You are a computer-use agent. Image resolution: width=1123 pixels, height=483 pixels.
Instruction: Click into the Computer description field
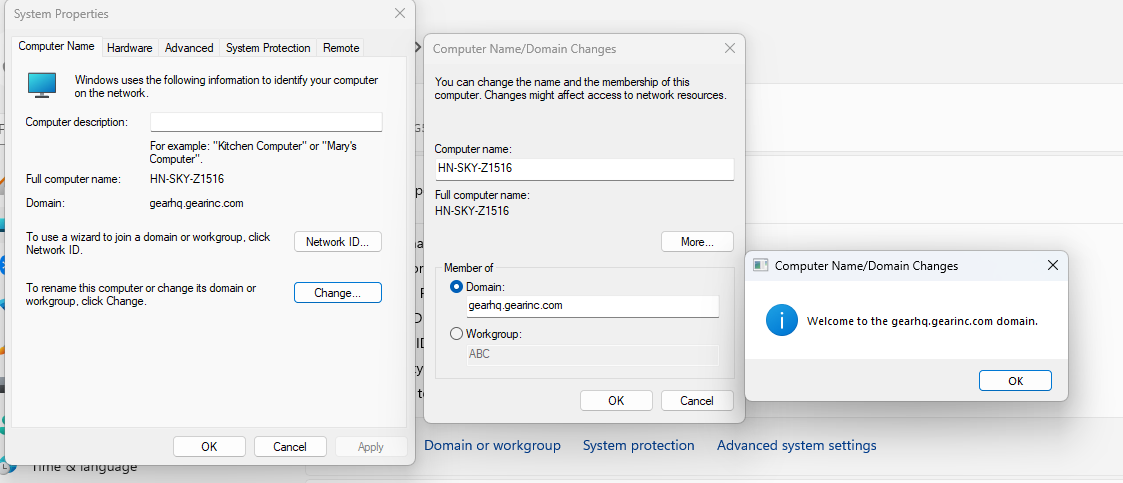point(266,122)
